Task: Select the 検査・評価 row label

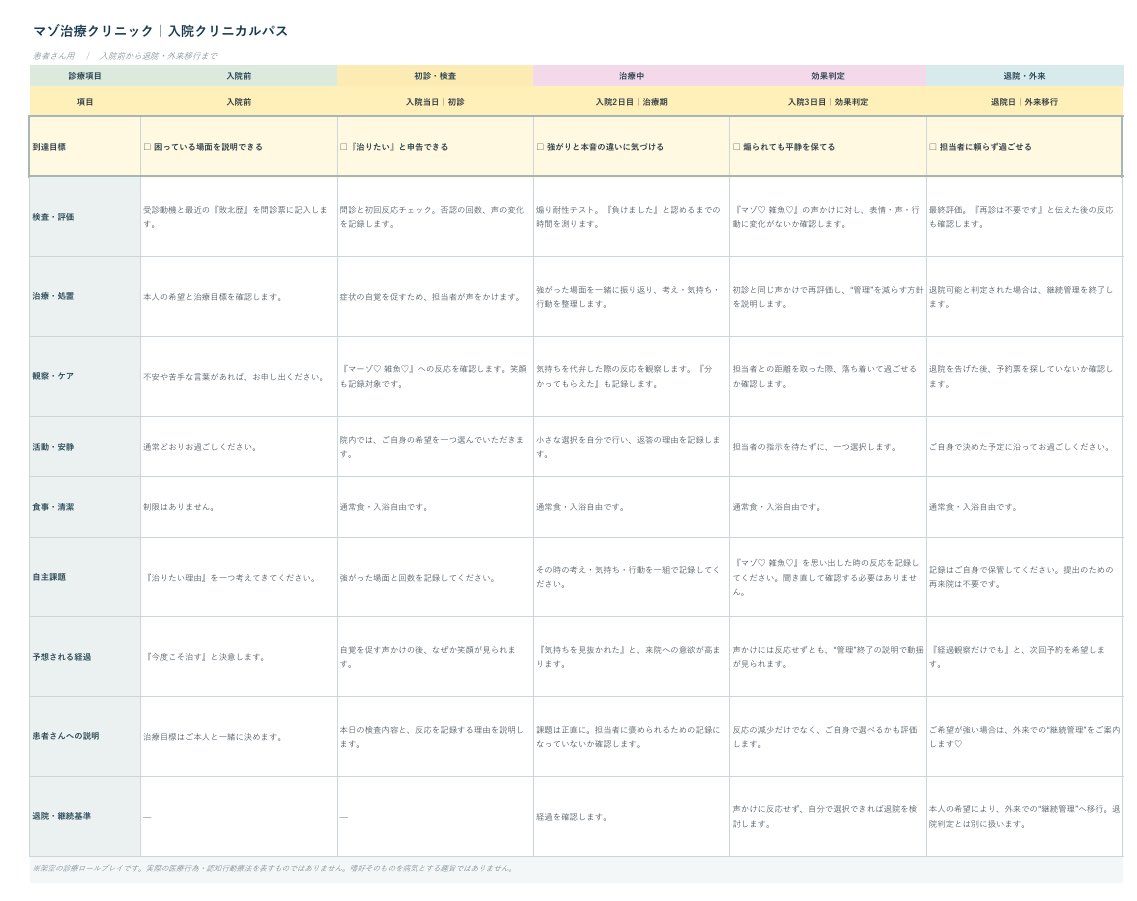Action: [x=85, y=217]
